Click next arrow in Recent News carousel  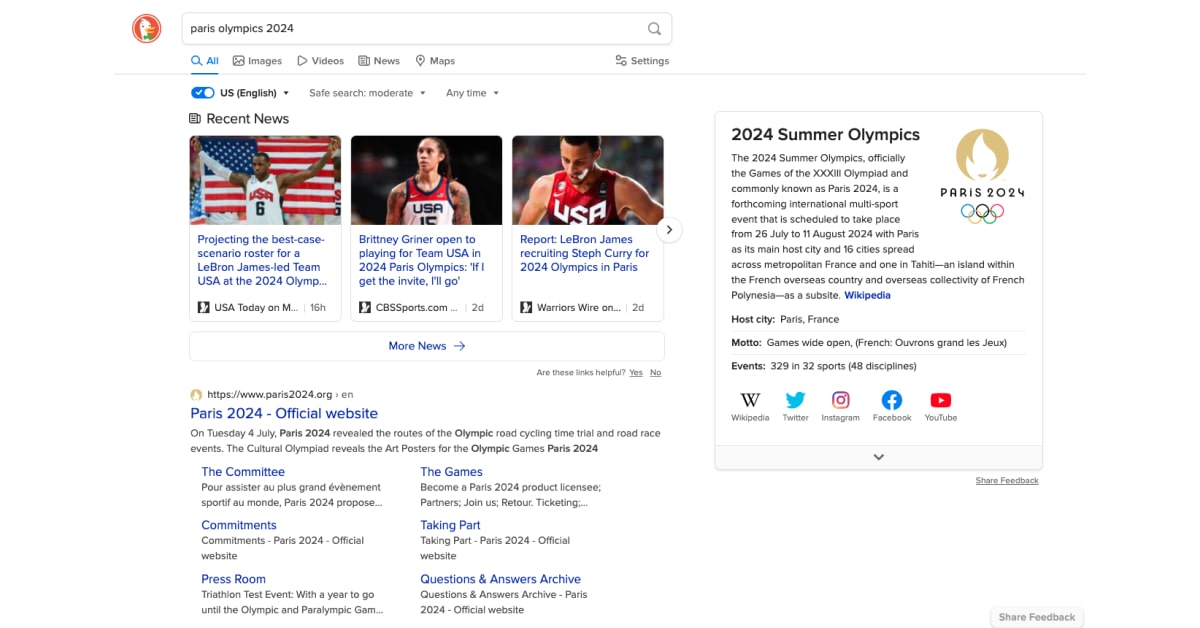tap(669, 230)
